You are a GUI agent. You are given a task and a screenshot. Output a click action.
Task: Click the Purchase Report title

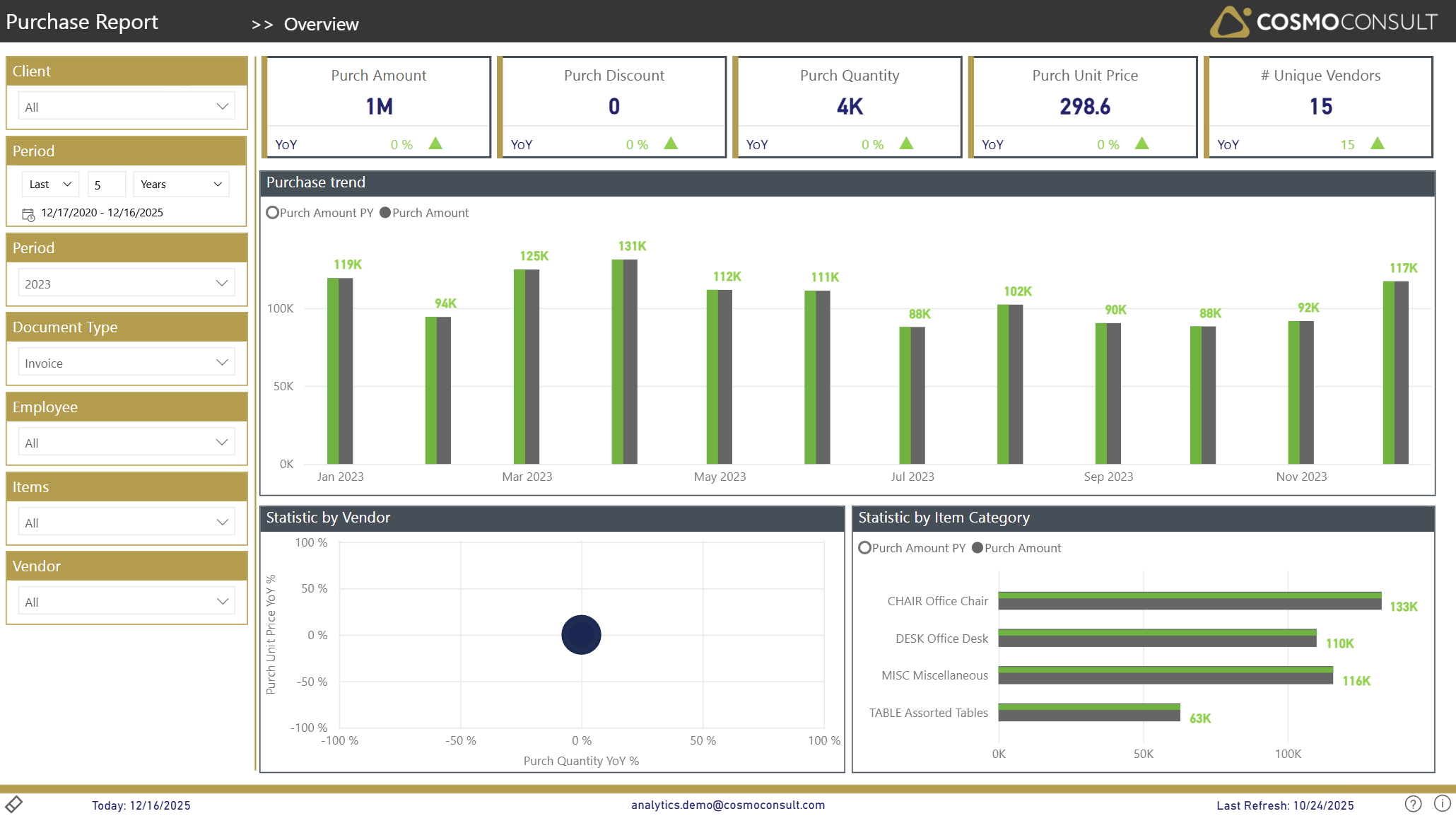tap(81, 21)
